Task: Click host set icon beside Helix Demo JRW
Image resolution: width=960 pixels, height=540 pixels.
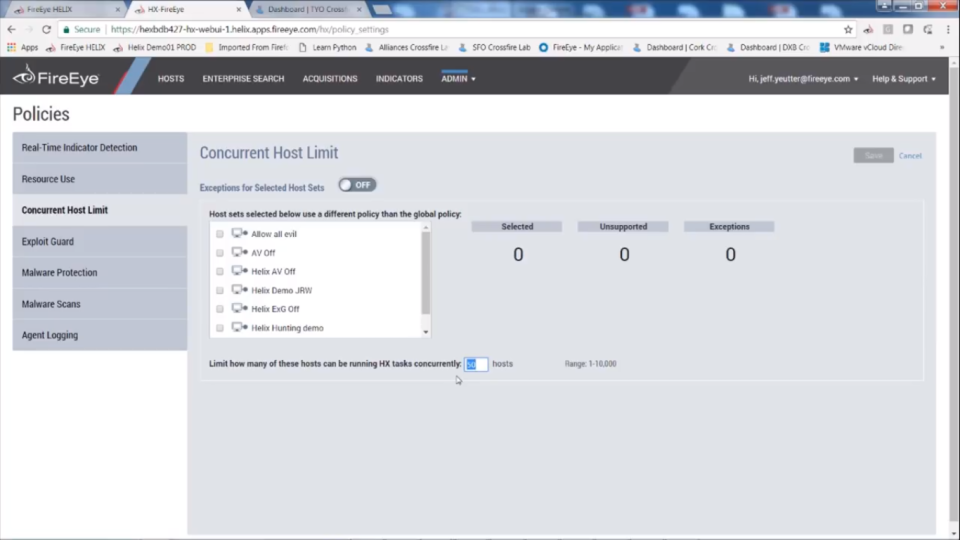Action: click(239, 290)
